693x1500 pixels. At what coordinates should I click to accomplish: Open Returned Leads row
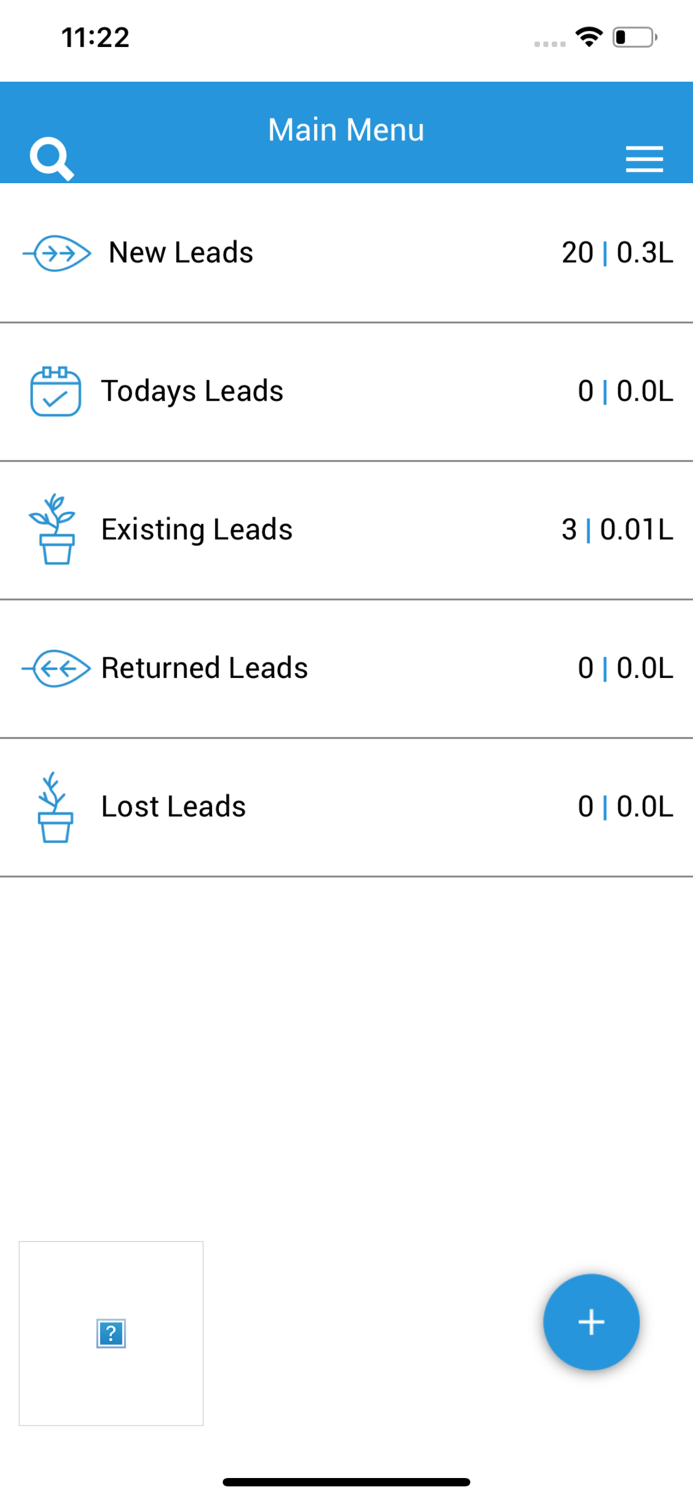pos(300,668)
